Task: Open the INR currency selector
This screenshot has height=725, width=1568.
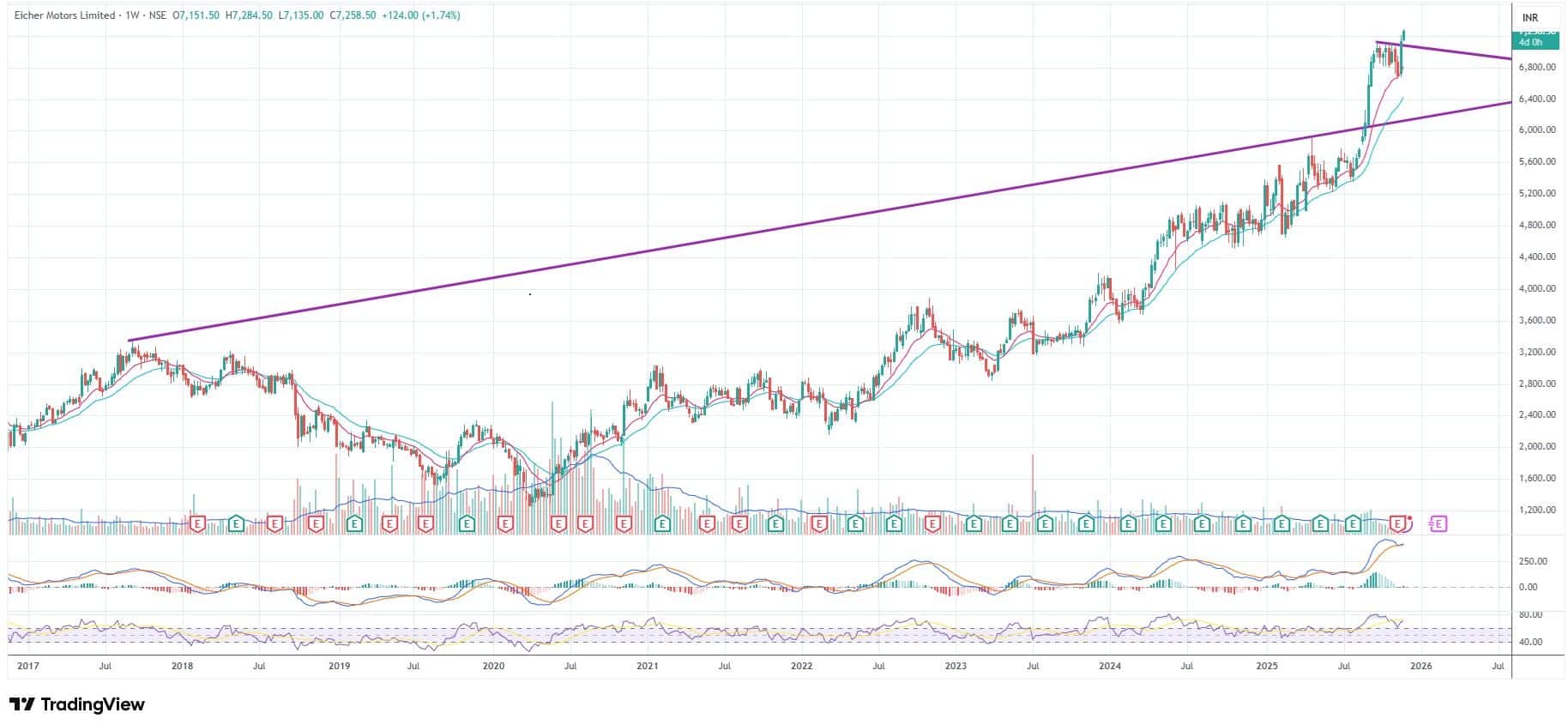Action: click(x=1529, y=17)
